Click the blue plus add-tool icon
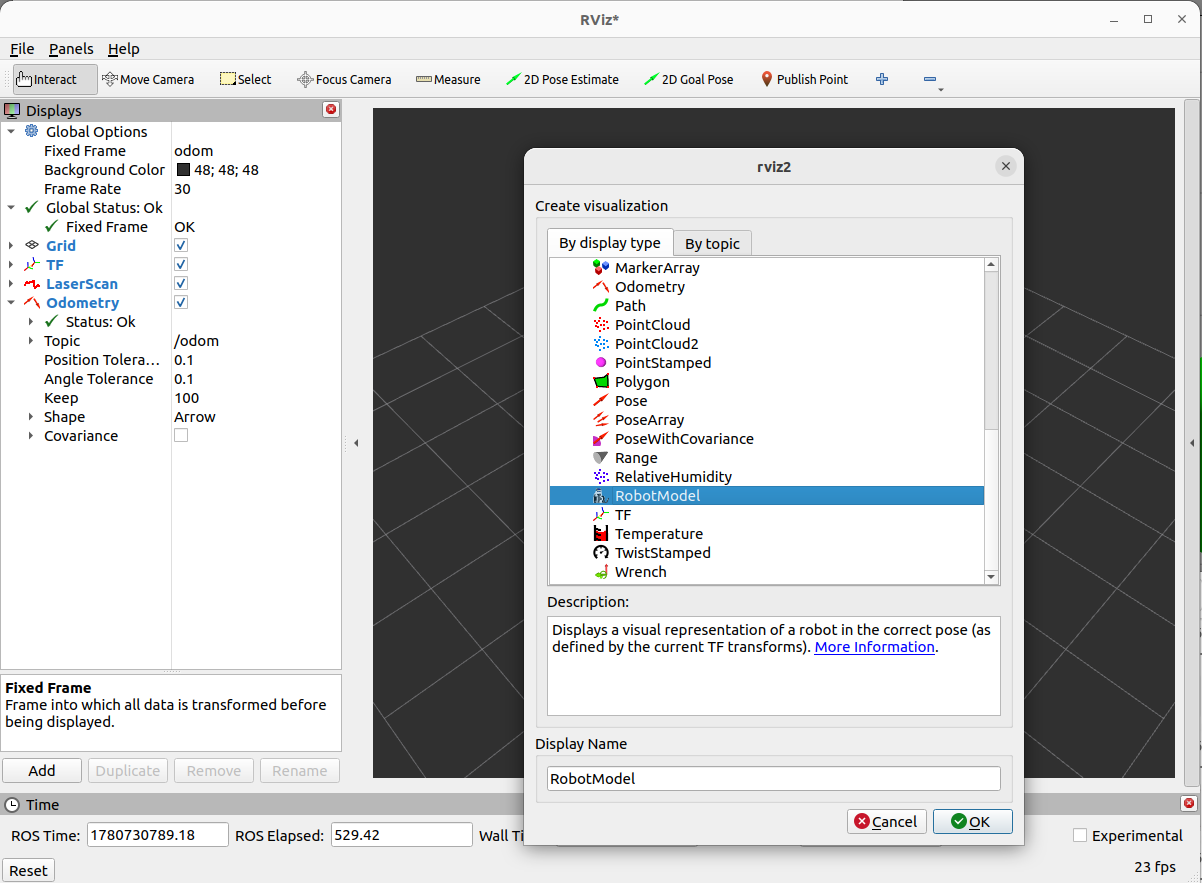The width and height of the screenshot is (1202, 883). [x=882, y=79]
